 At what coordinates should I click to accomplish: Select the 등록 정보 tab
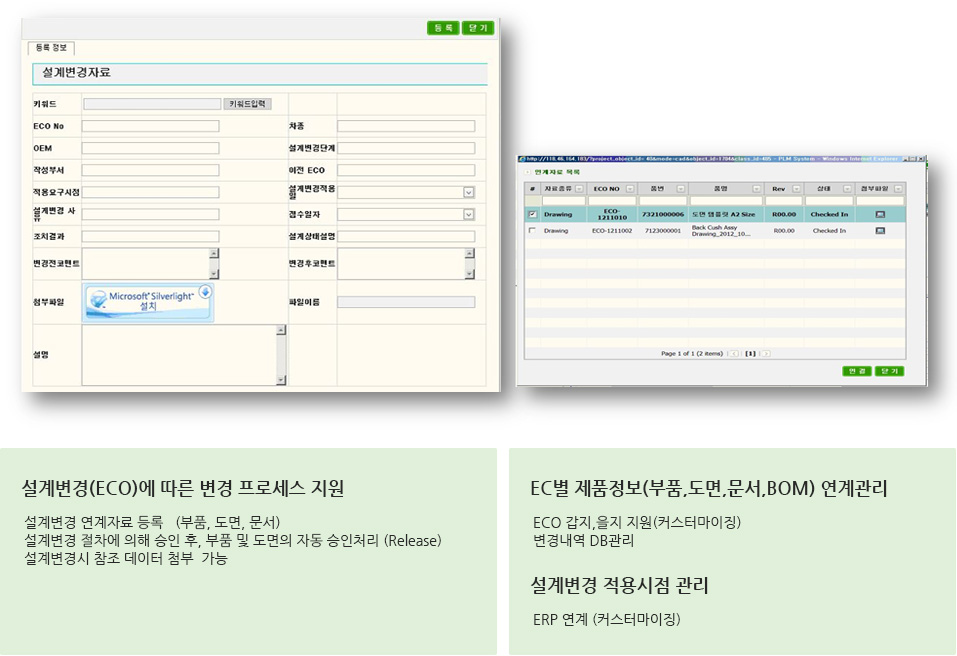(51, 47)
